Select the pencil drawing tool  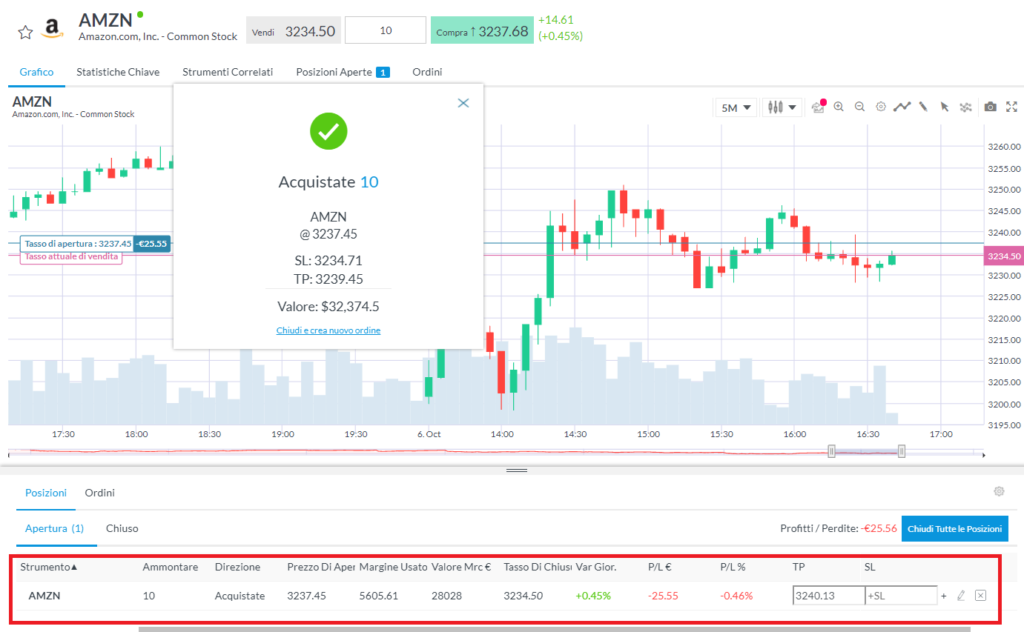point(923,106)
